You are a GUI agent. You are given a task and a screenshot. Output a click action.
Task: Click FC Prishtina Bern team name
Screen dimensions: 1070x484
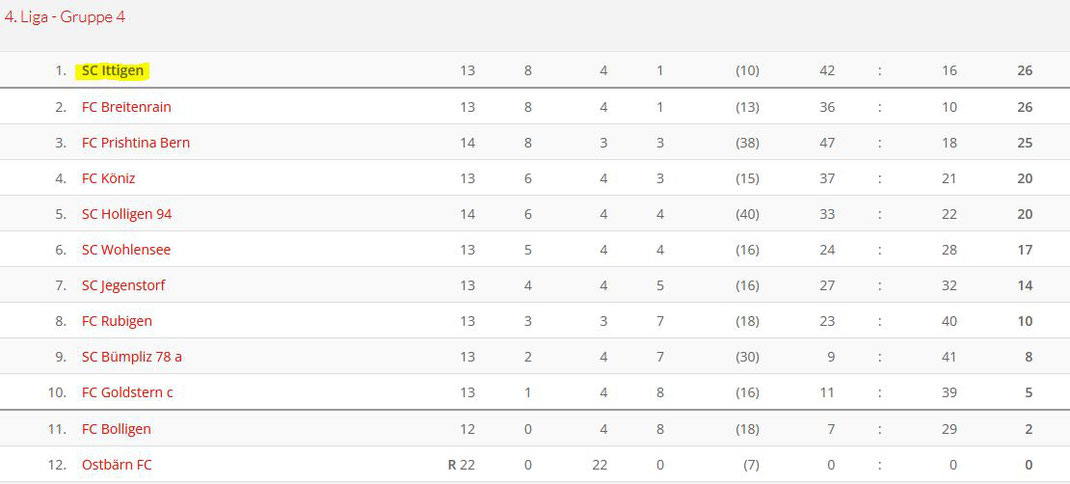pyautogui.click(x=136, y=143)
